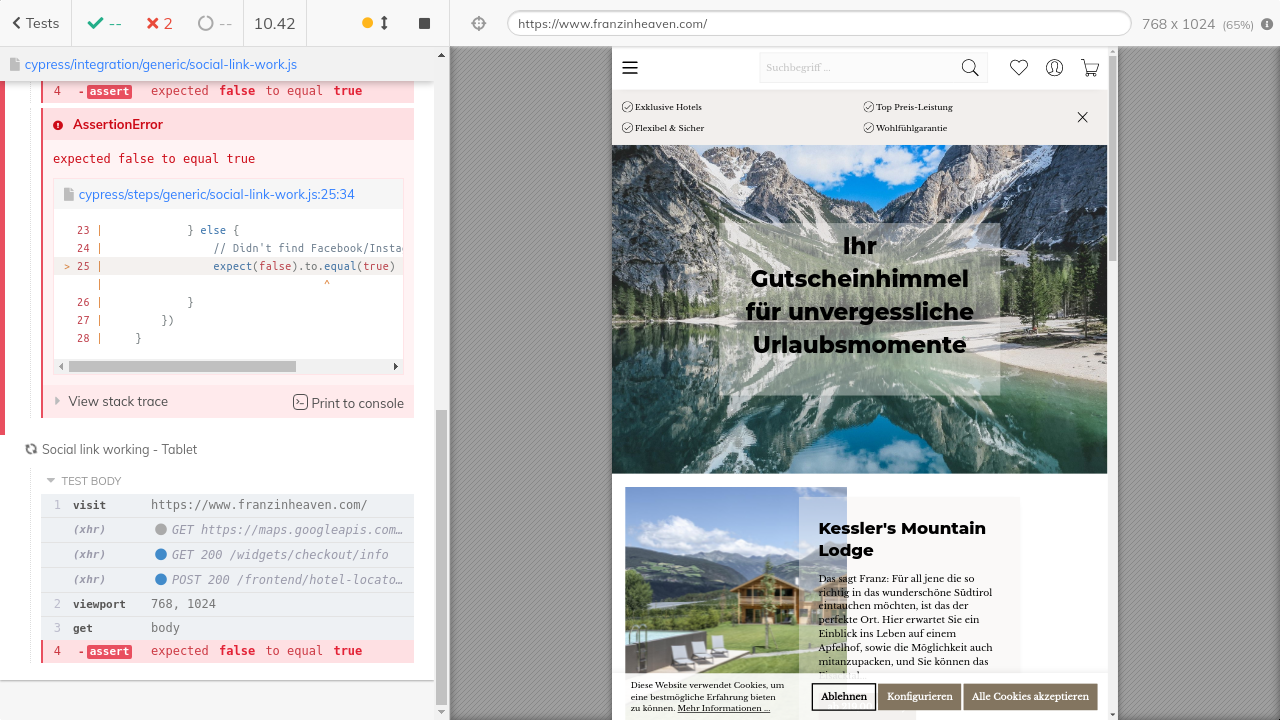Click the Ablehnen cookie button
Image resolution: width=1280 pixels, height=720 pixels.
(x=844, y=697)
